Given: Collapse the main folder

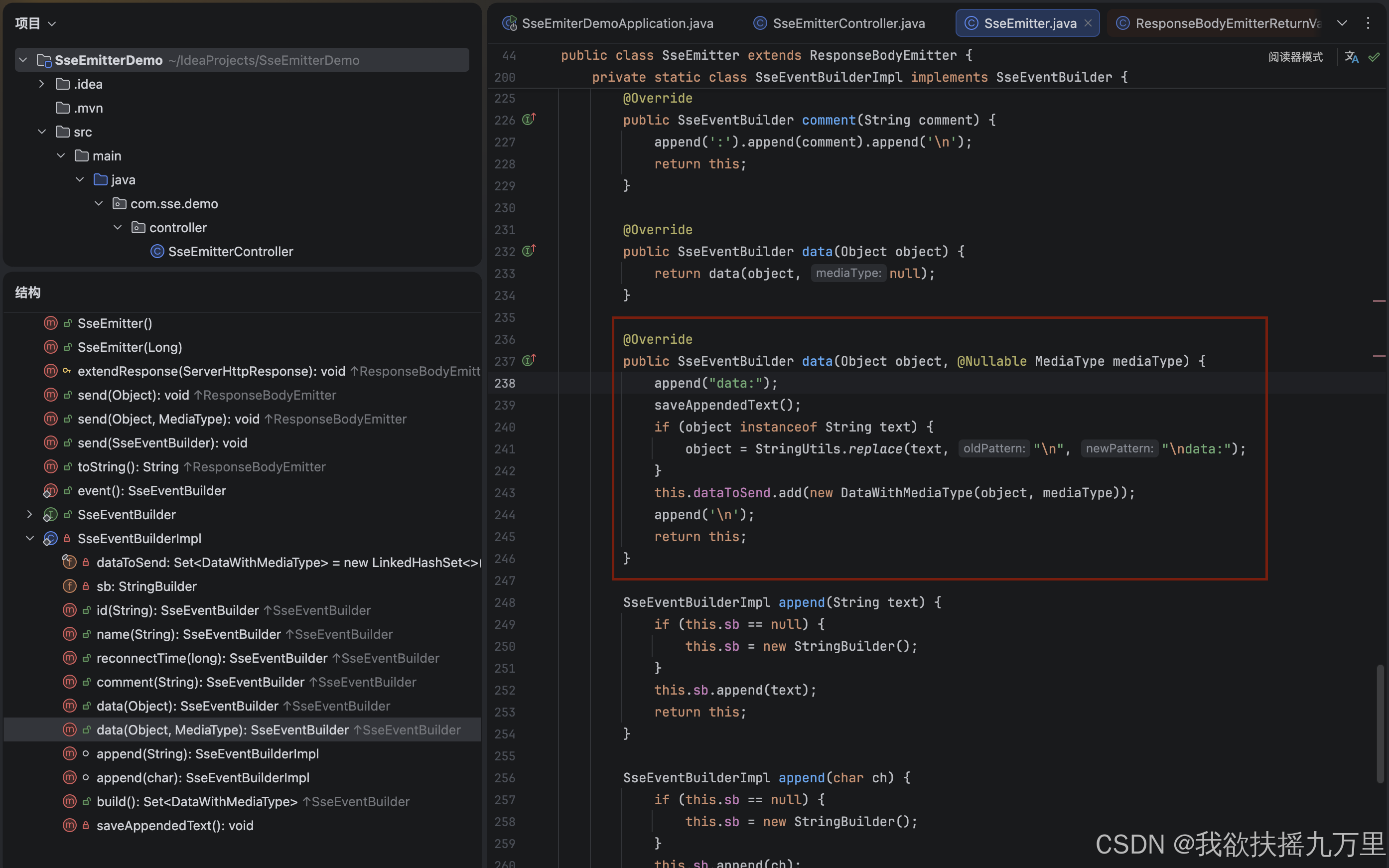Looking at the screenshot, I should pos(61,155).
